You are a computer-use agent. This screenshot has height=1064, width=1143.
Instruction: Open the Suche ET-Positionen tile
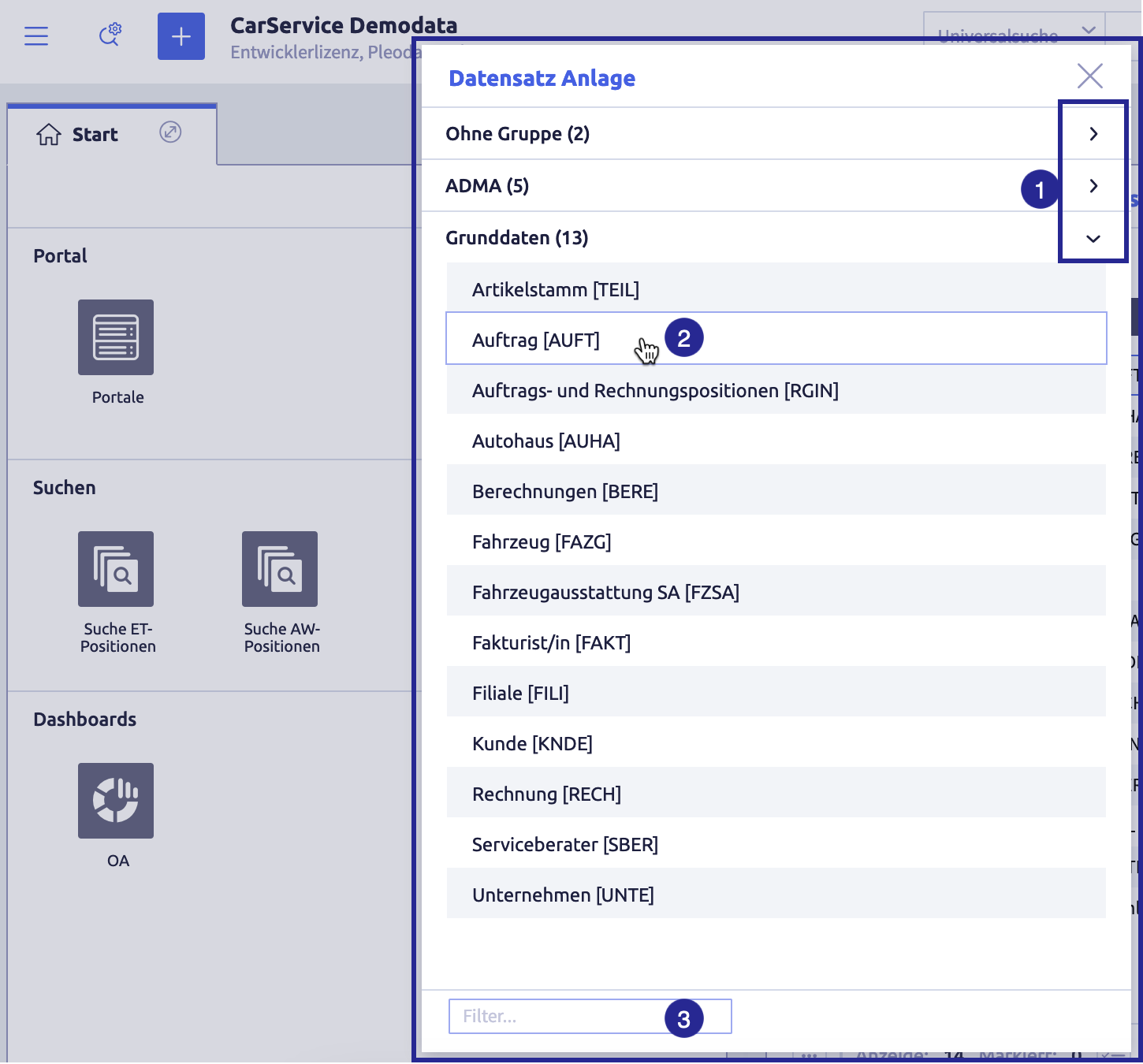point(116,569)
